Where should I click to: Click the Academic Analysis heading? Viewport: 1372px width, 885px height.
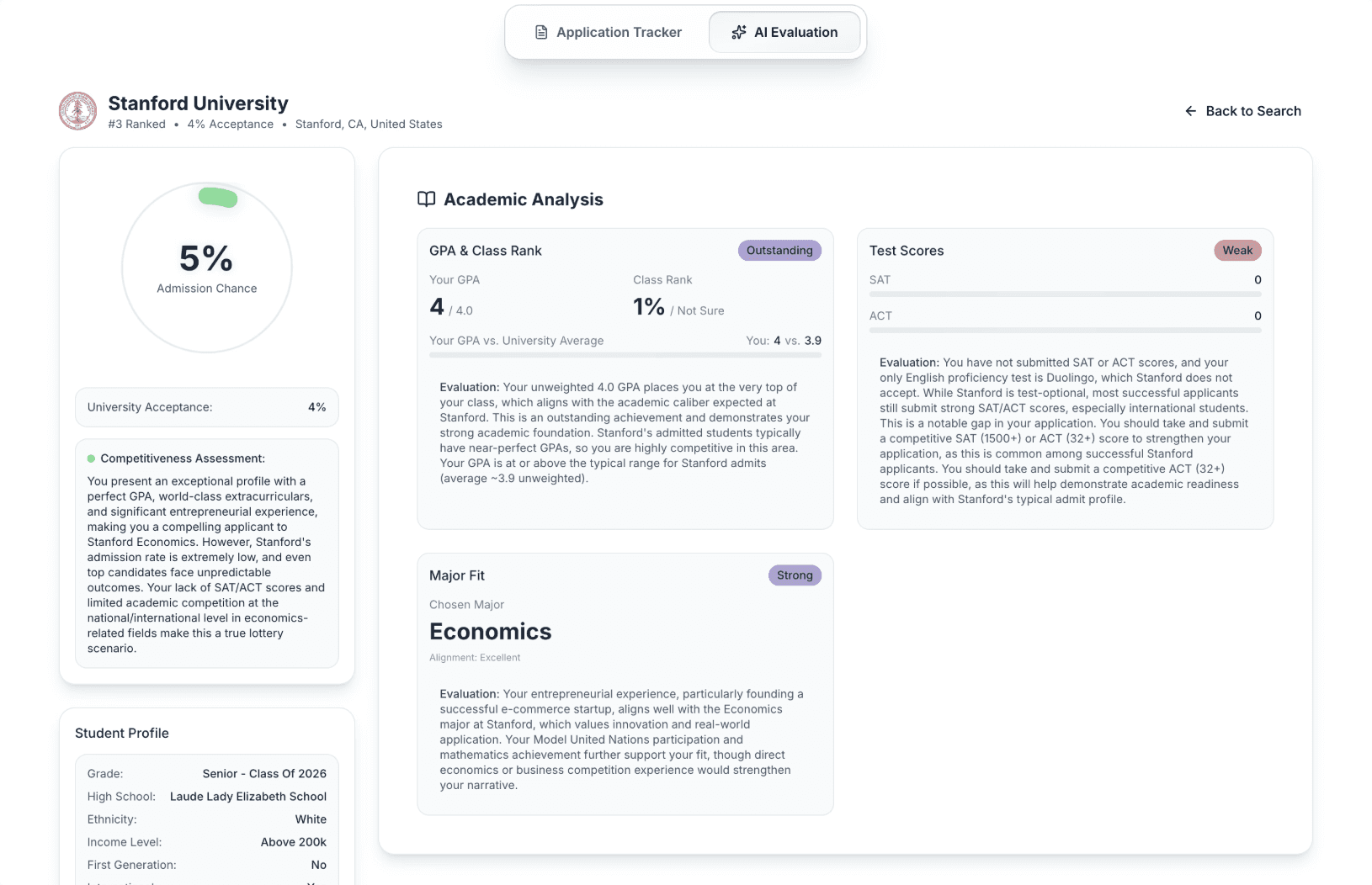coord(524,199)
